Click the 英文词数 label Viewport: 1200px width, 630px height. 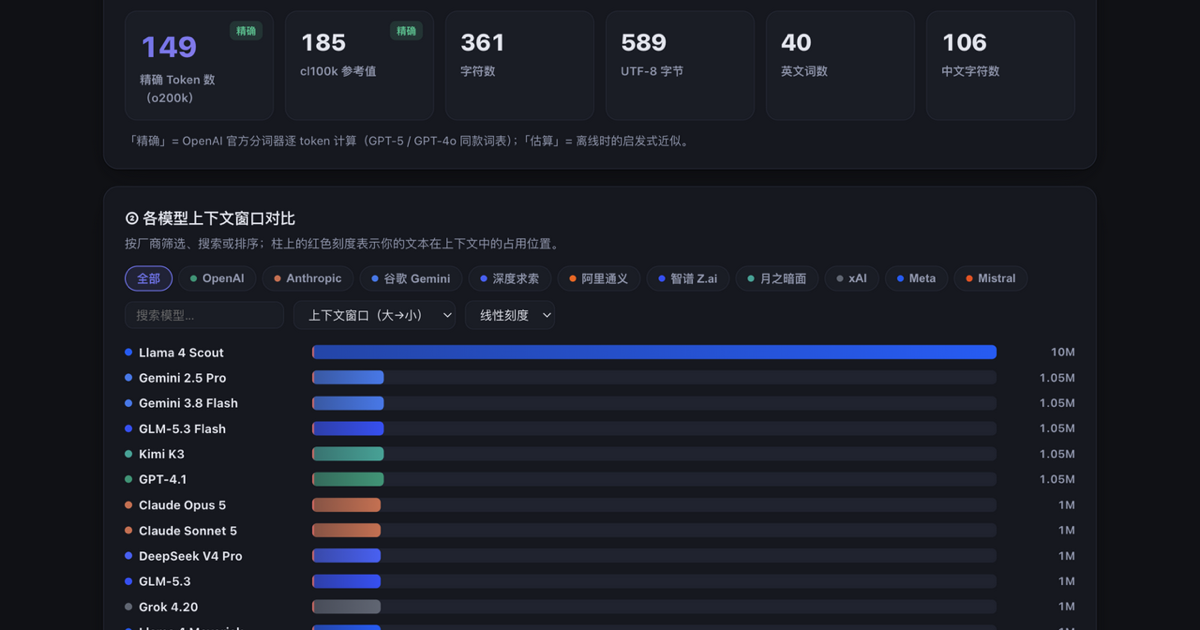tap(804, 72)
